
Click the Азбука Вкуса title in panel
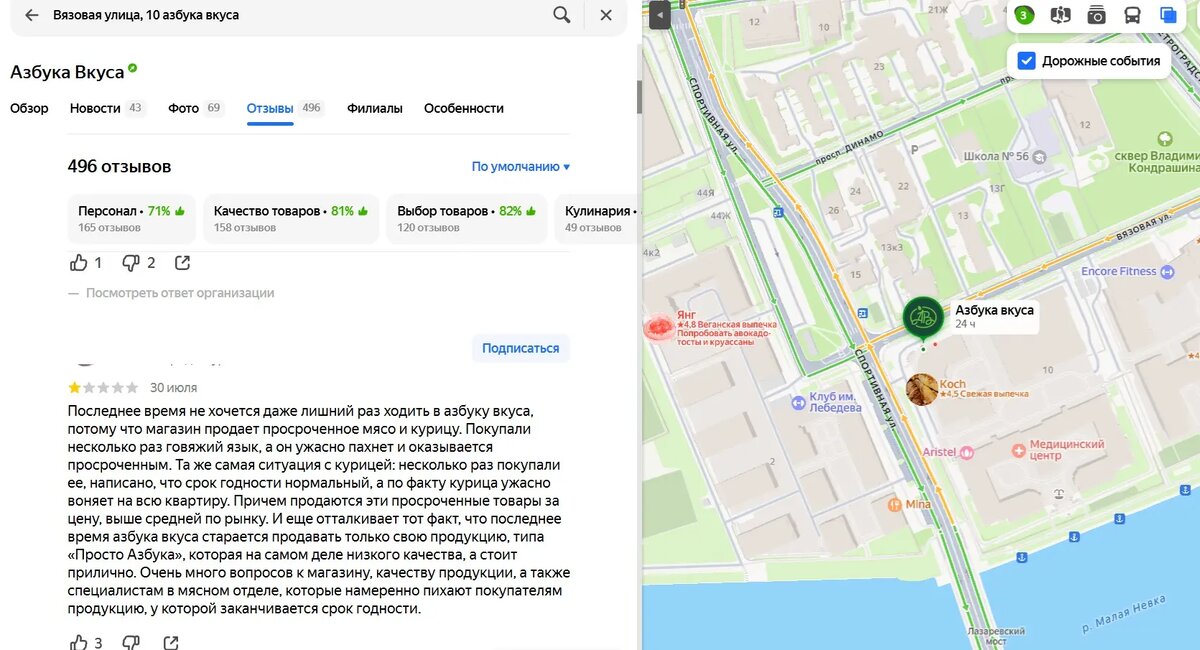point(67,72)
